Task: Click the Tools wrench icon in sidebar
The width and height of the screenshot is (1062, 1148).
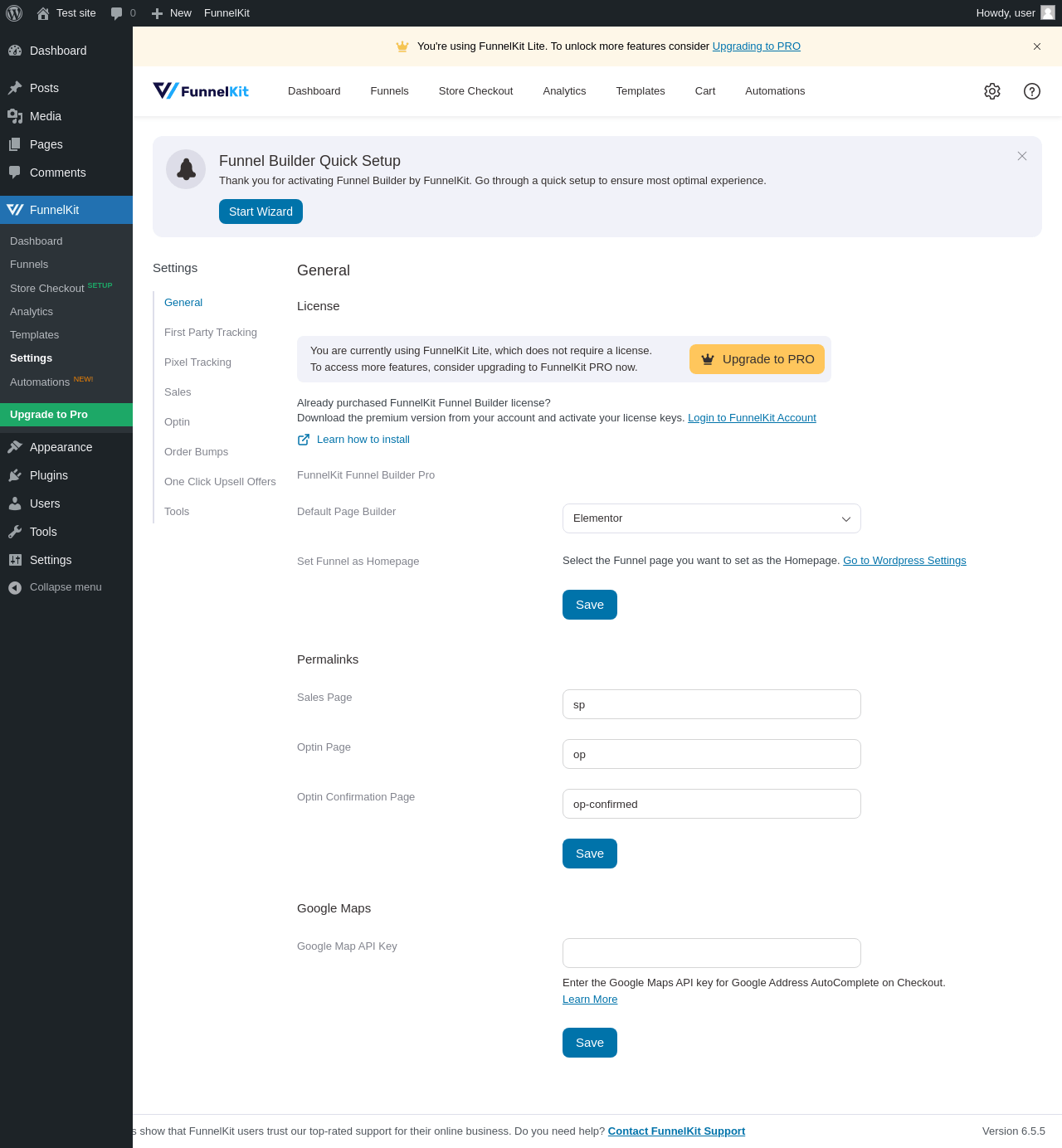Action: pos(15,532)
